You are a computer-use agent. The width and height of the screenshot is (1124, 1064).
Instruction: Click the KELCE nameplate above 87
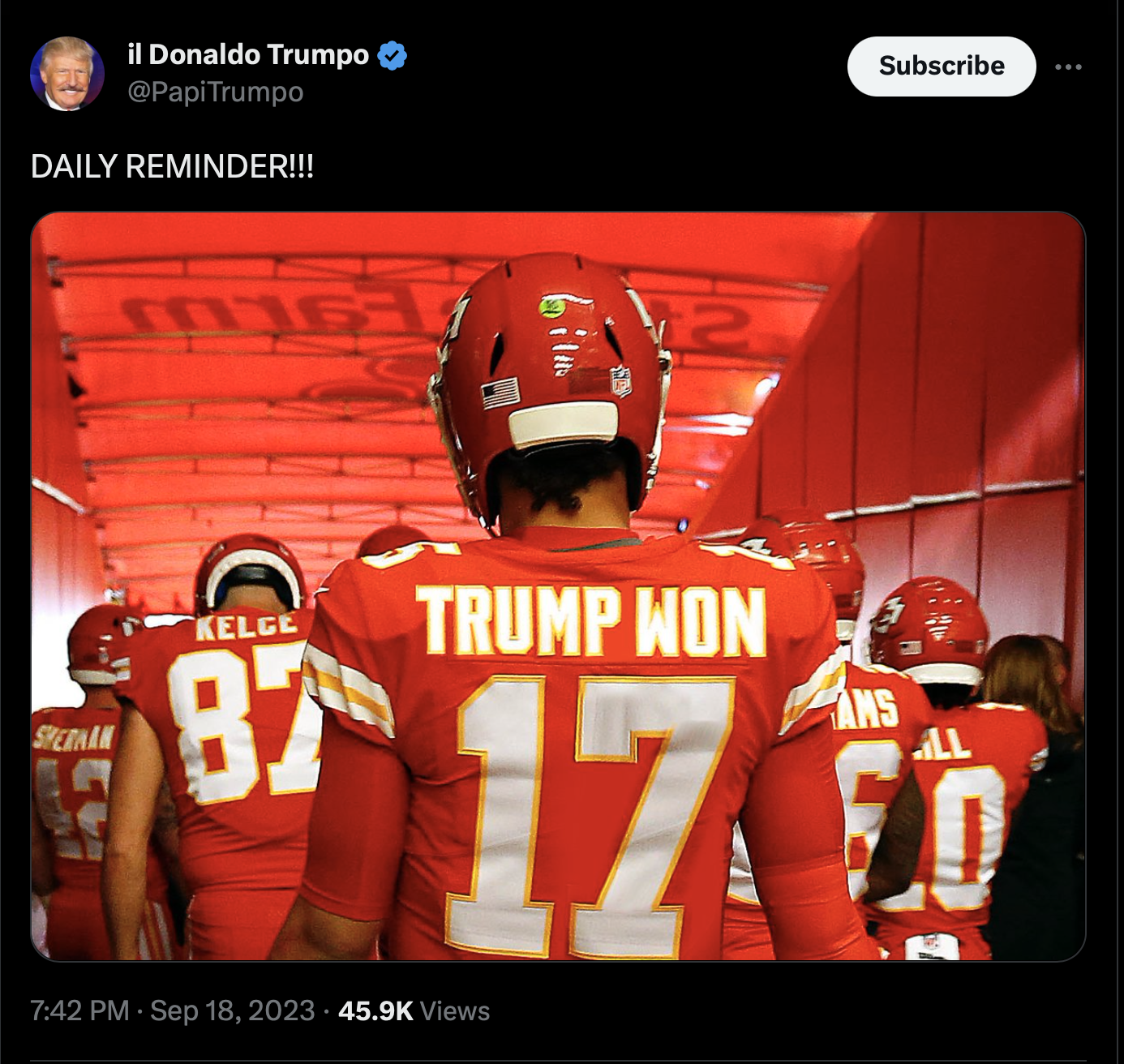pyautogui.click(x=246, y=626)
